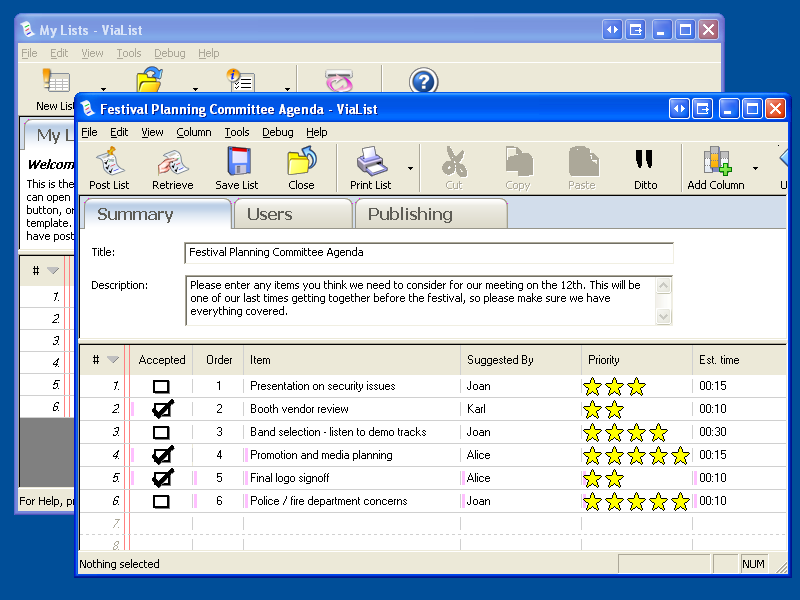Screen dimensions: 800x600
Task: Uncheck Accepted box for Booth vendor review
Action: 162,409
